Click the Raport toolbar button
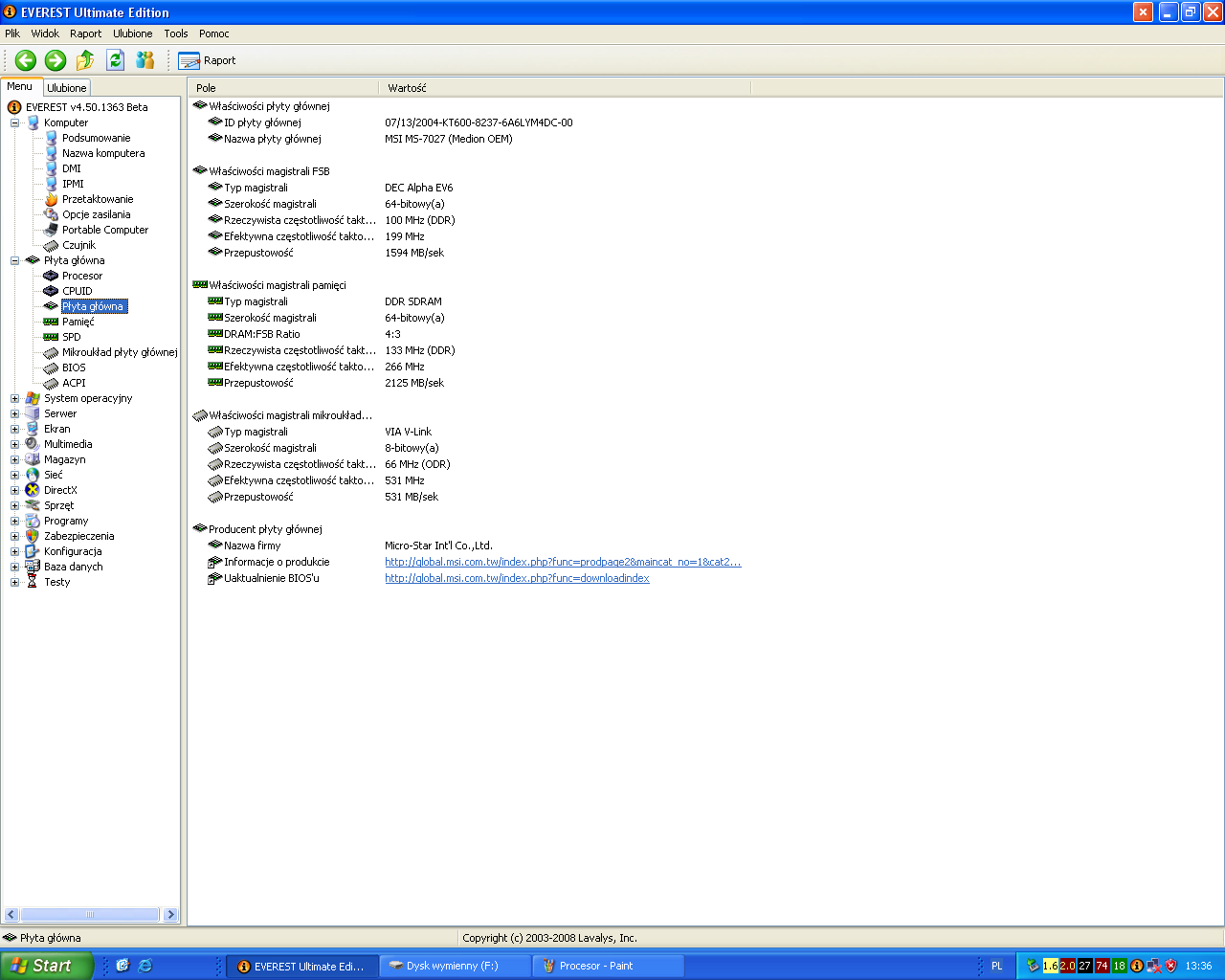Screen dimensions: 1225x980 coord(207,60)
